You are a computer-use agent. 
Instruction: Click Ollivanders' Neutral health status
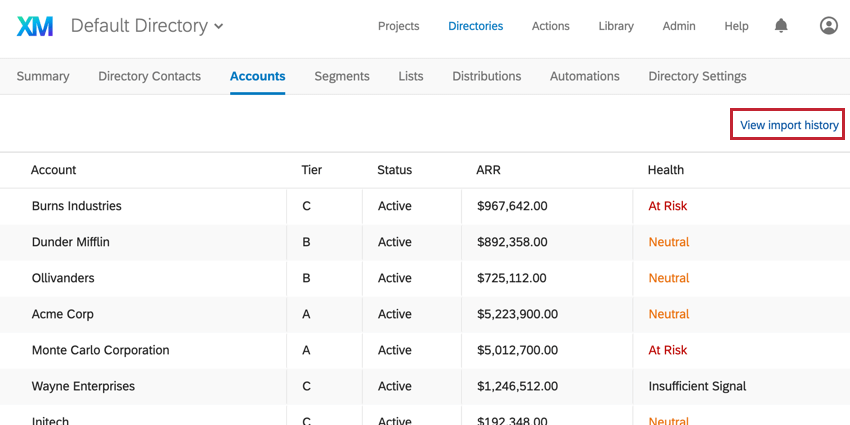point(669,278)
